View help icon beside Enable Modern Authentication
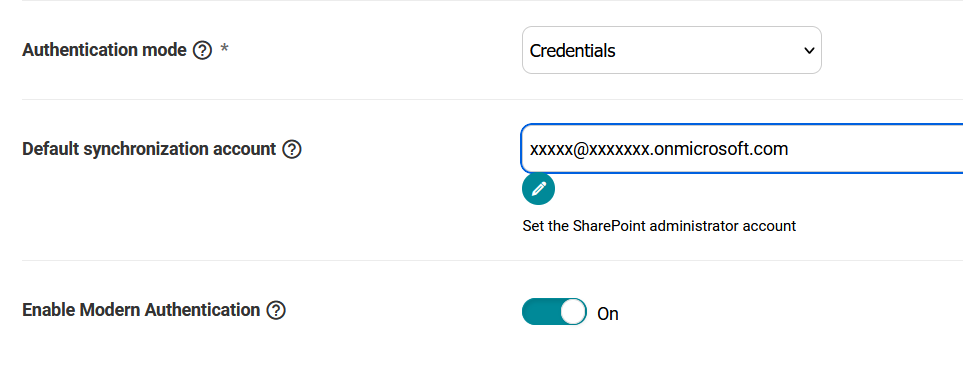The width and height of the screenshot is (963, 365). (276, 310)
